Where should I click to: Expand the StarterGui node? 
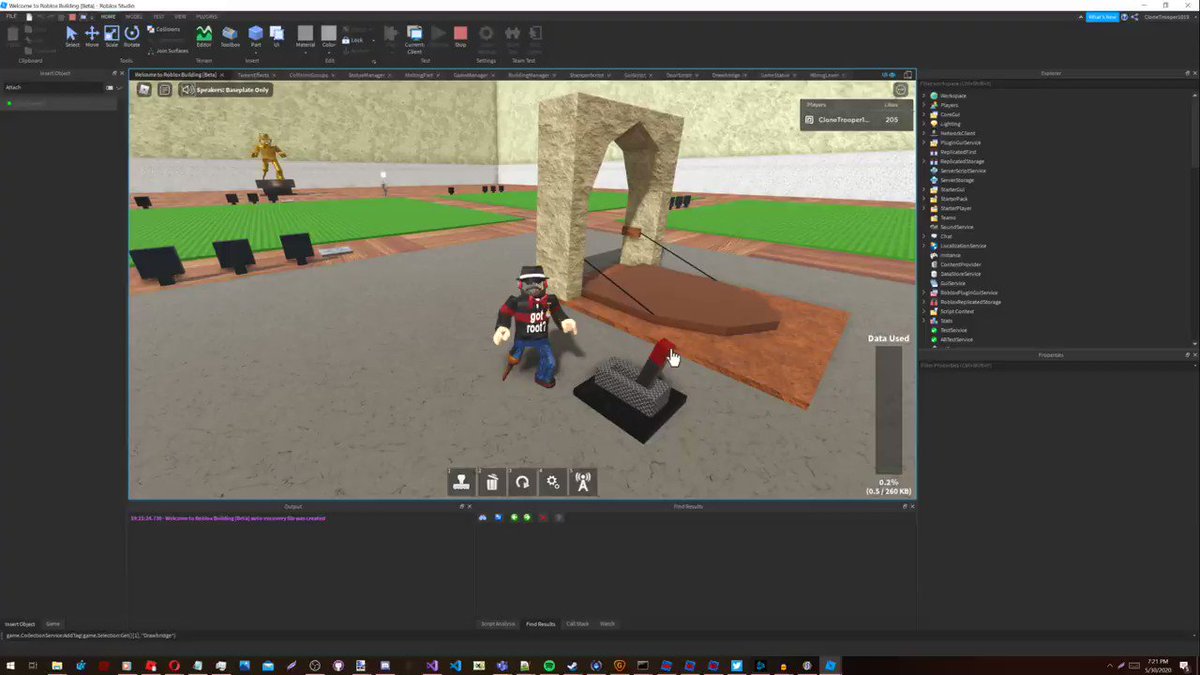[x=924, y=189]
